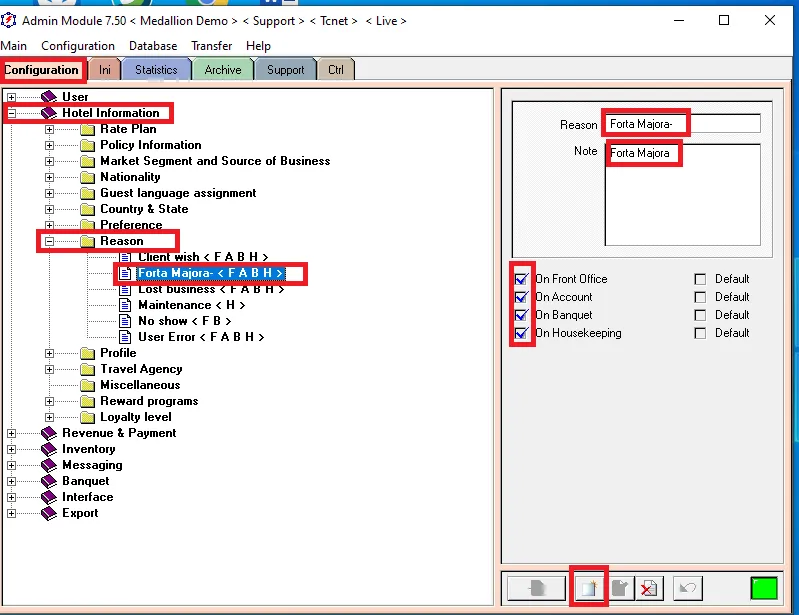The width and height of the screenshot is (799, 615).
Task: Expand the Profile folder
Action: pyautogui.click(x=49, y=354)
